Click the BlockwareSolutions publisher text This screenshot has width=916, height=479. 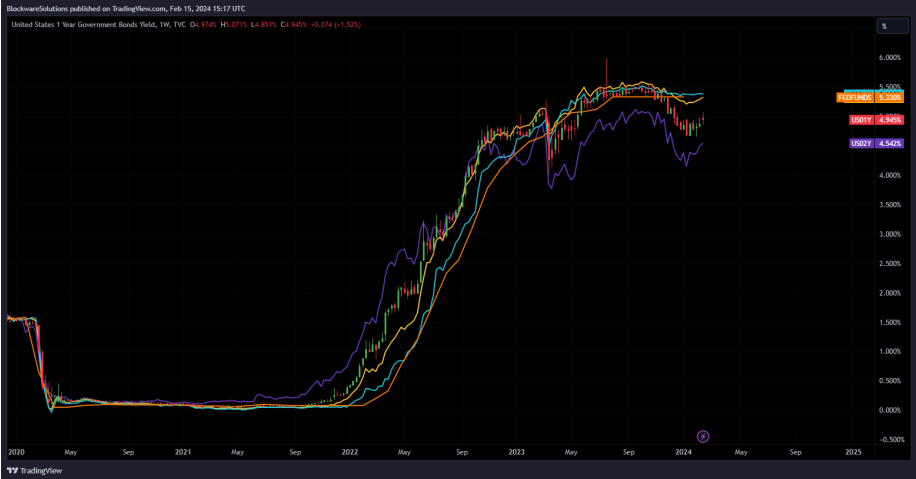click(x=40, y=9)
